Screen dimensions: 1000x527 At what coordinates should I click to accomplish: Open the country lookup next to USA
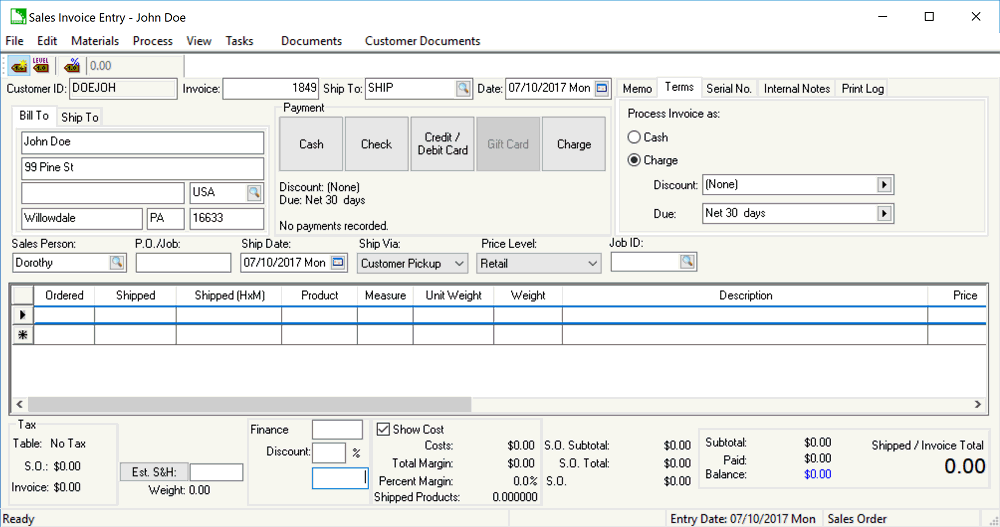[254, 193]
